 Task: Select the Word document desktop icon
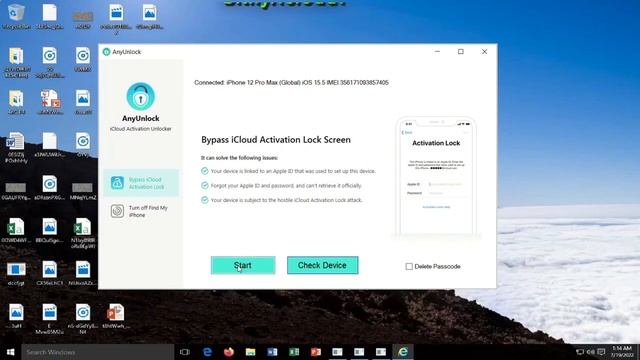(x=16, y=148)
